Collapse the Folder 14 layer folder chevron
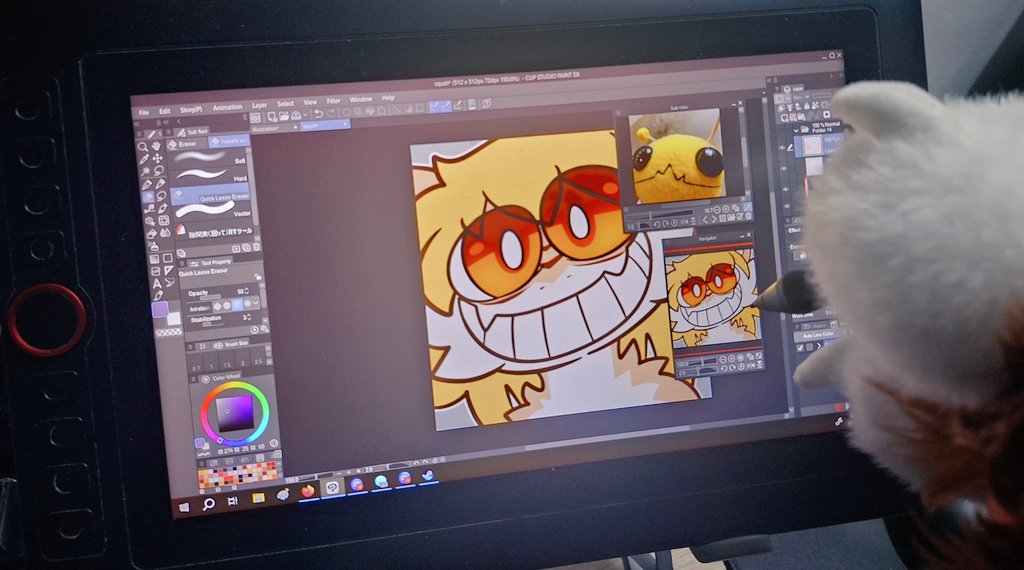This screenshot has width=1024, height=570. pyautogui.click(x=796, y=129)
